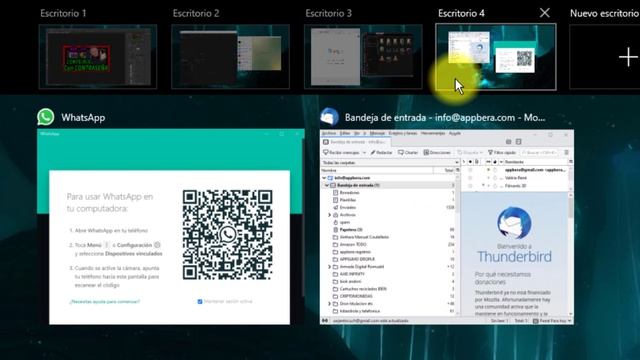Click the WhatsApp logo icon beside the window title

pyautogui.click(x=46, y=117)
